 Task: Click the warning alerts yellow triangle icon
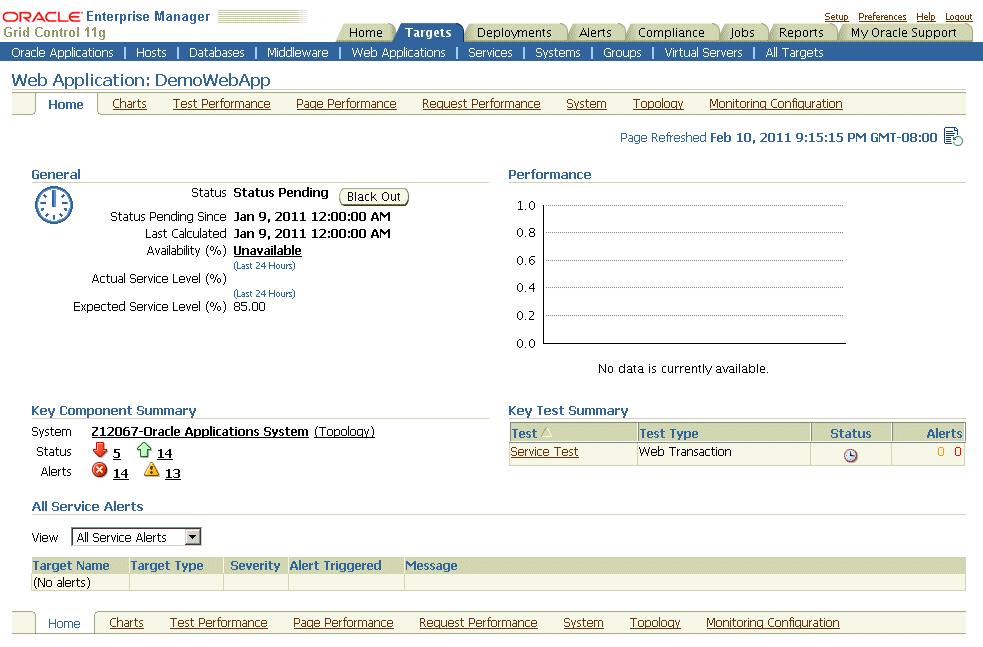151,470
